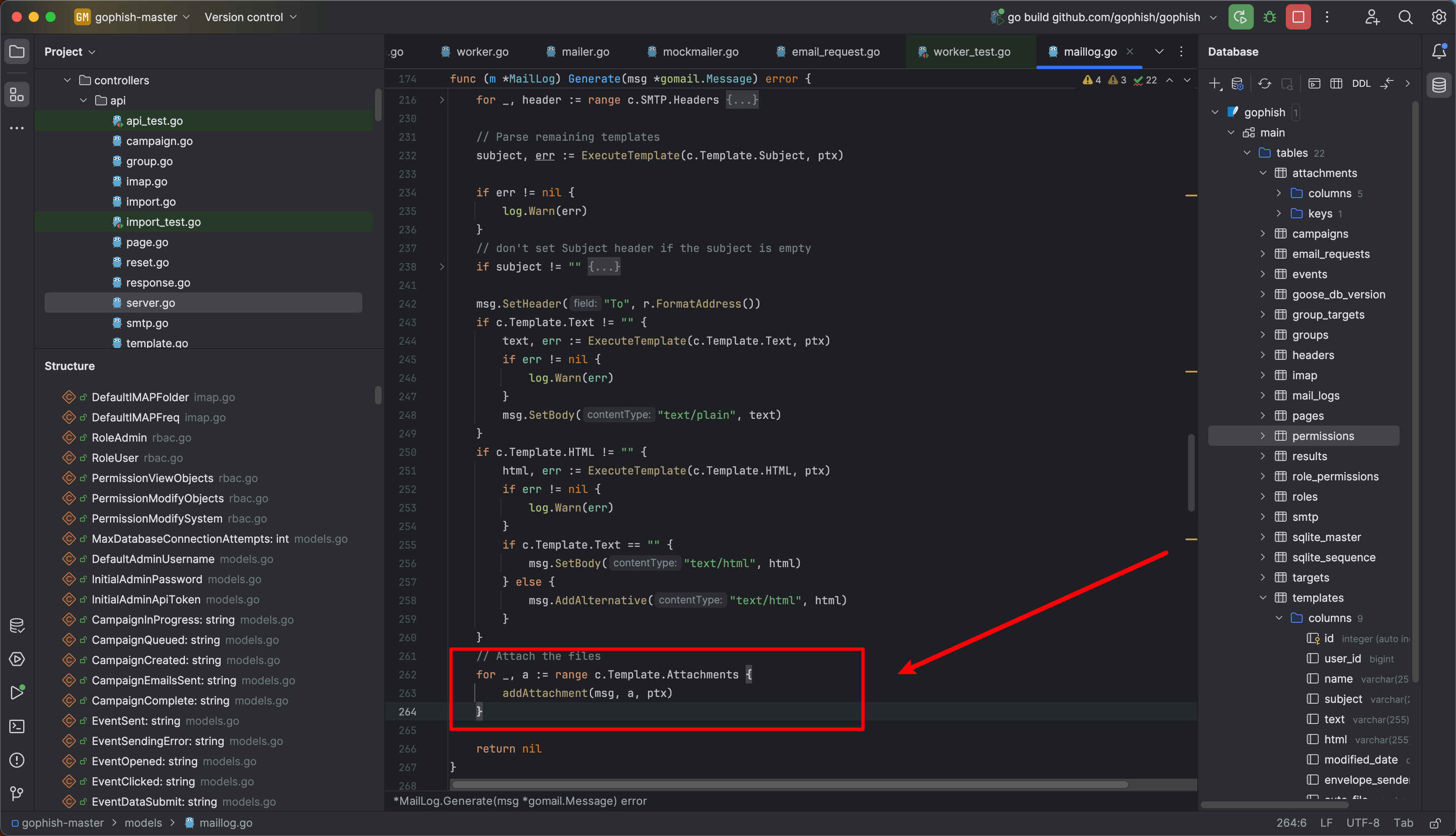1456x836 pixels.
Task: Open the Project view dropdown
Action: tap(70, 52)
